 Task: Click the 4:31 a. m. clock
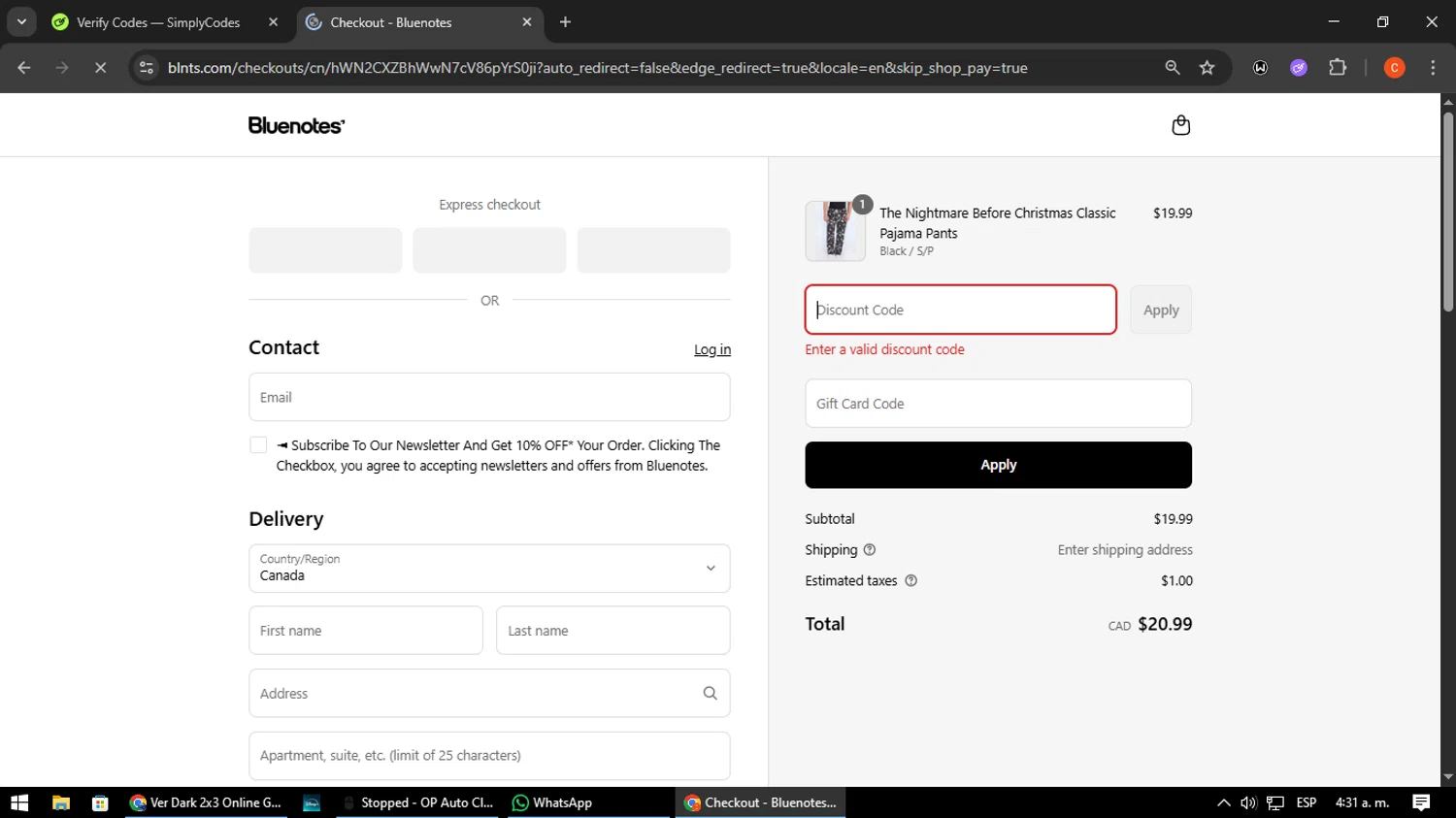click(x=1362, y=802)
